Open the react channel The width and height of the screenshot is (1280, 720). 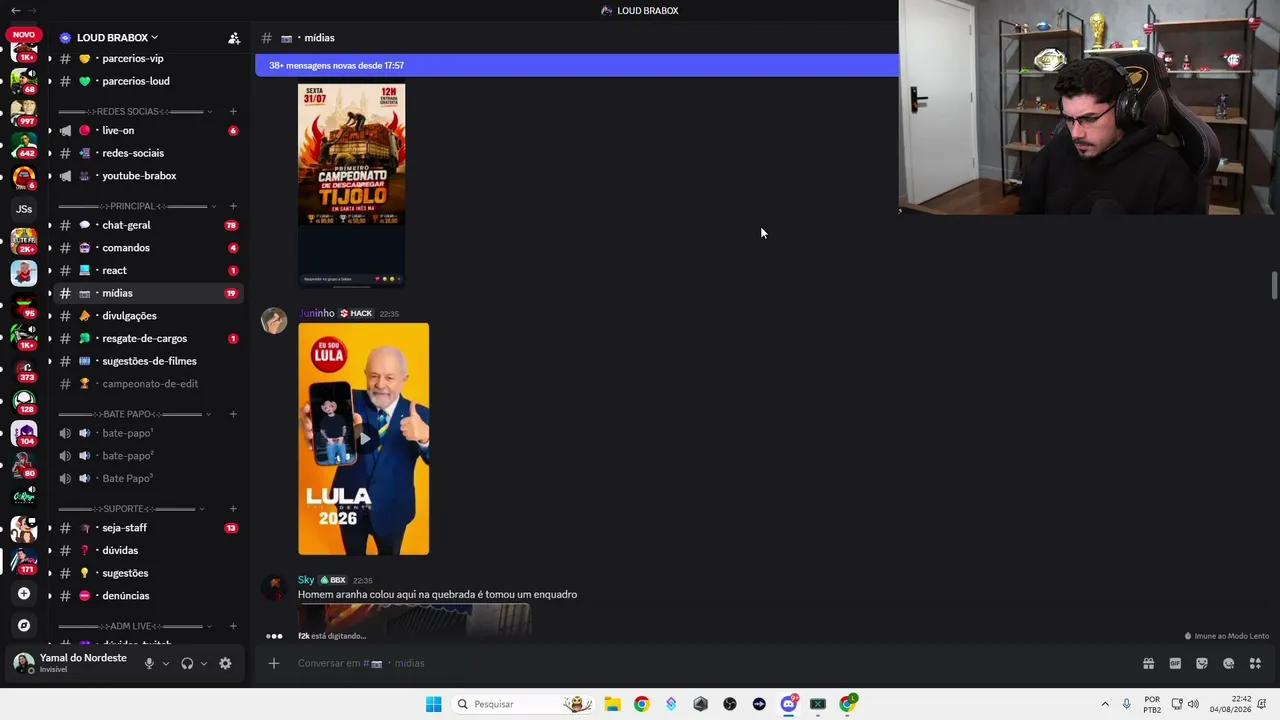tap(149, 270)
